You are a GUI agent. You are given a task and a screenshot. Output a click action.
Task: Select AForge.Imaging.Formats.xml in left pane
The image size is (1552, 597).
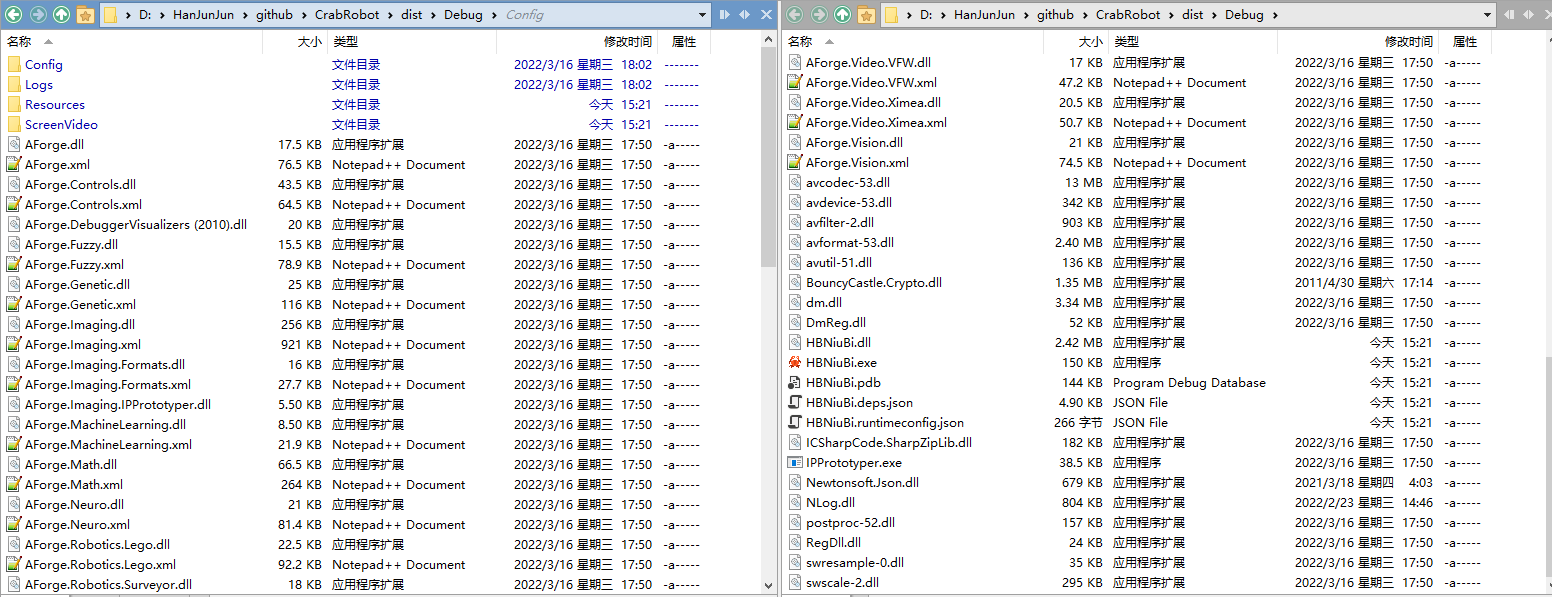click(x=108, y=384)
